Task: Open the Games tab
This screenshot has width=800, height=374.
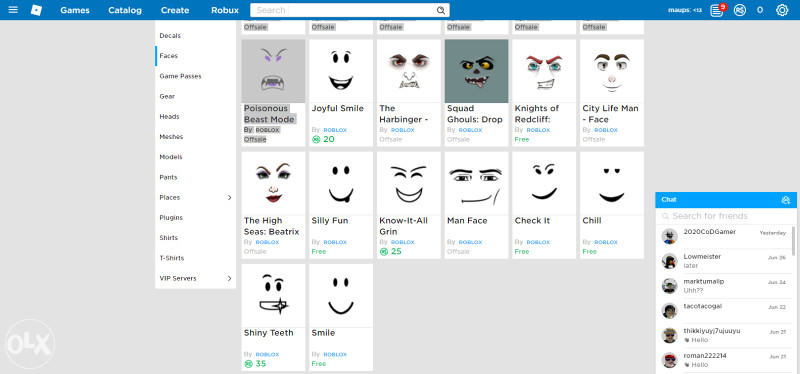Action: 75,10
